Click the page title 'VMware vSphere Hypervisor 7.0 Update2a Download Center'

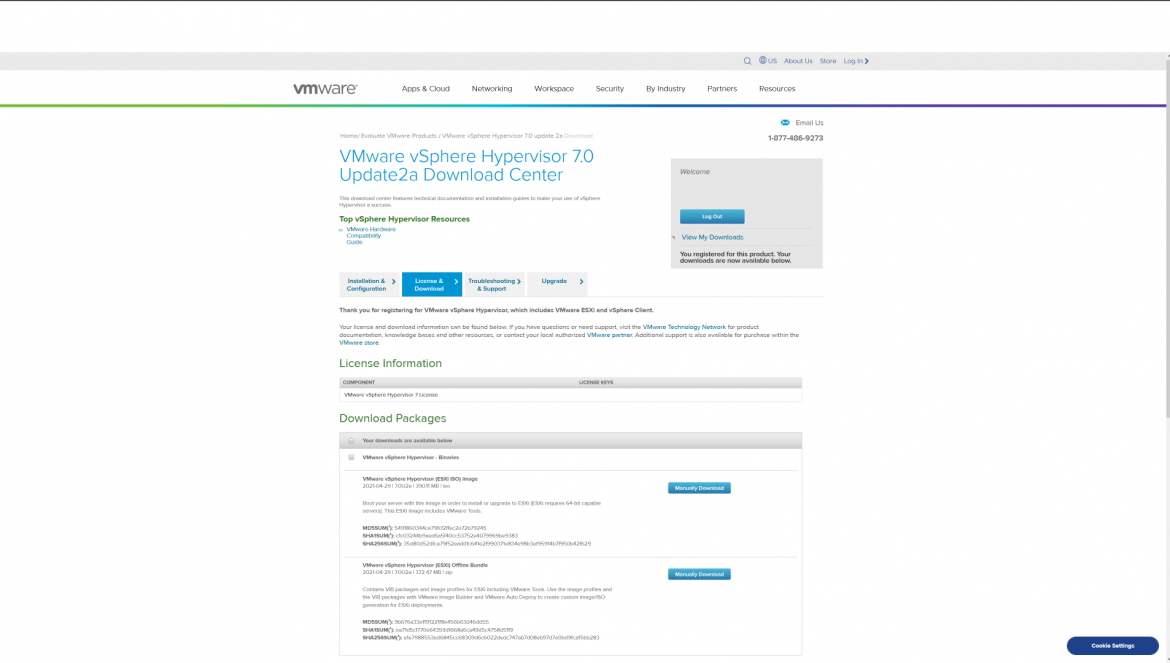[x=466, y=166]
